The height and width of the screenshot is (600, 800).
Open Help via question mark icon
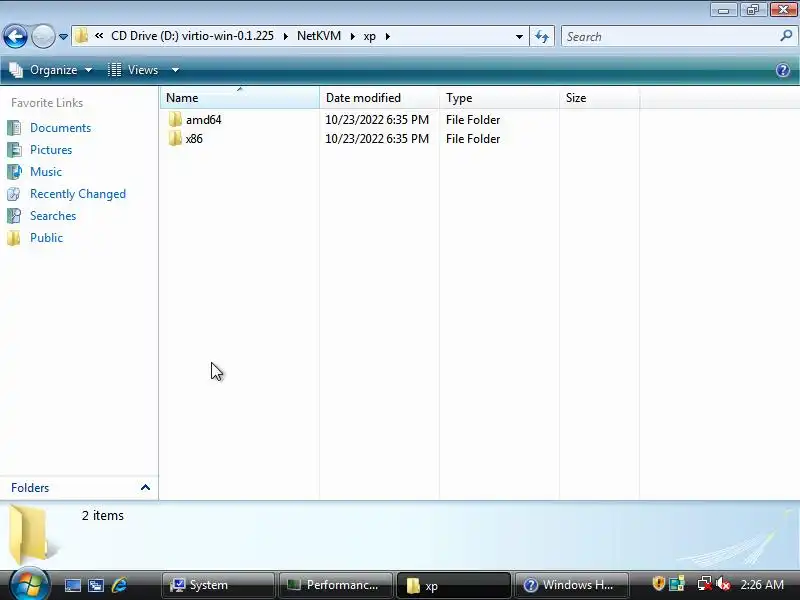783,70
